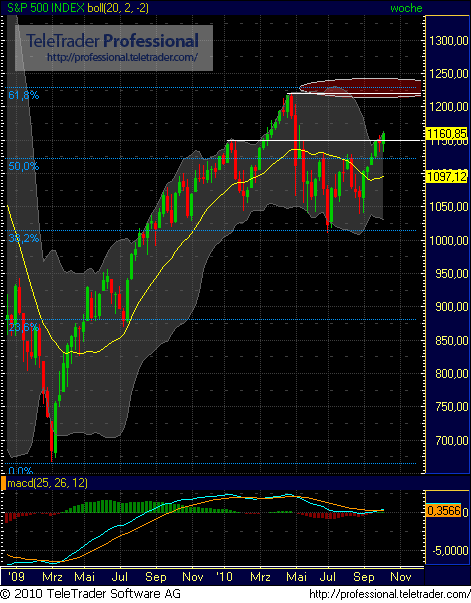Image resolution: width=471 pixels, height=603 pixels.
Task: Click the S&P 500 INDEX chart title
Action: (x=46, y=8)
